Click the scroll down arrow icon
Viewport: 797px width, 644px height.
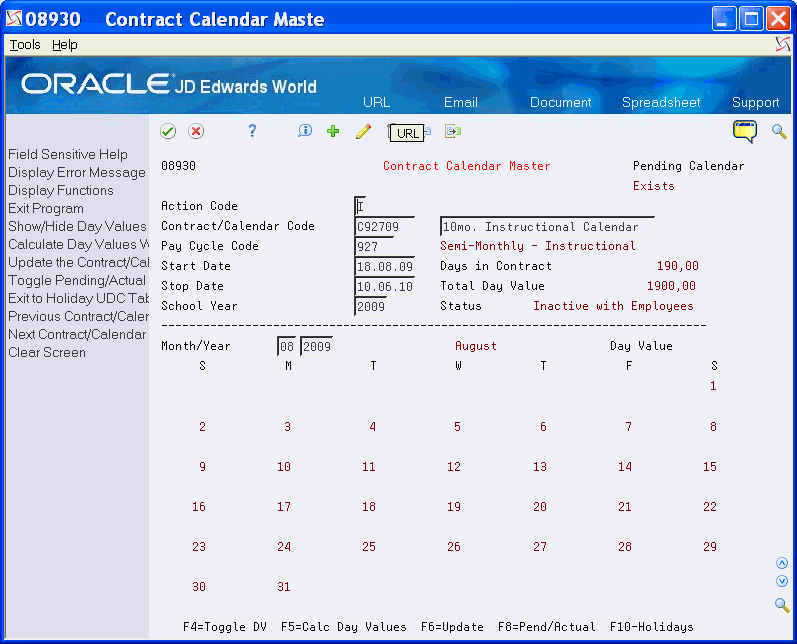(782, 581)
